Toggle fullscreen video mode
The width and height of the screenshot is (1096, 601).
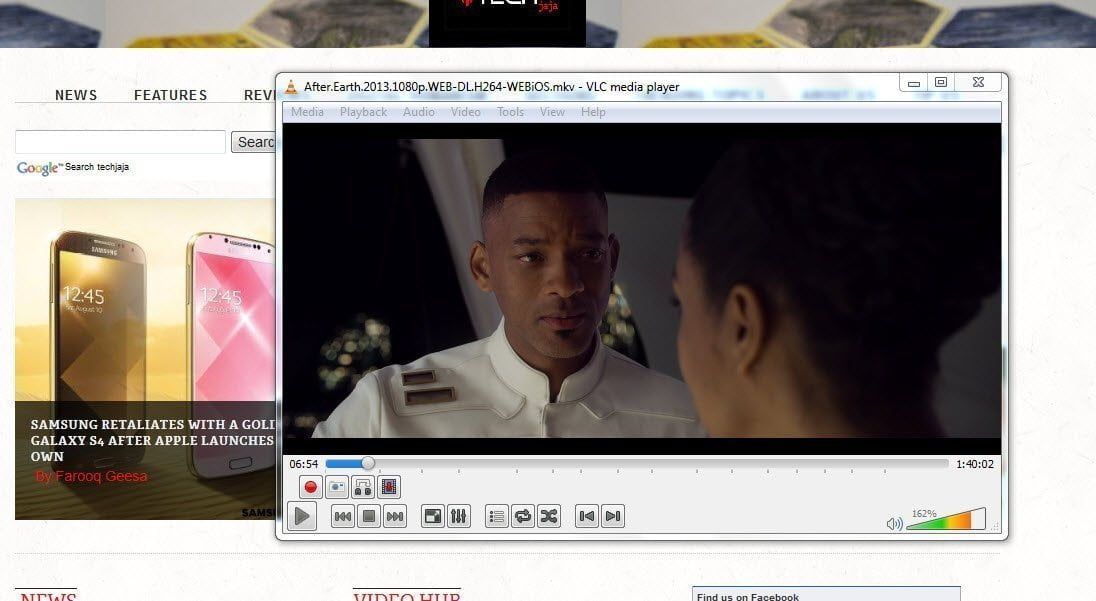432,516
